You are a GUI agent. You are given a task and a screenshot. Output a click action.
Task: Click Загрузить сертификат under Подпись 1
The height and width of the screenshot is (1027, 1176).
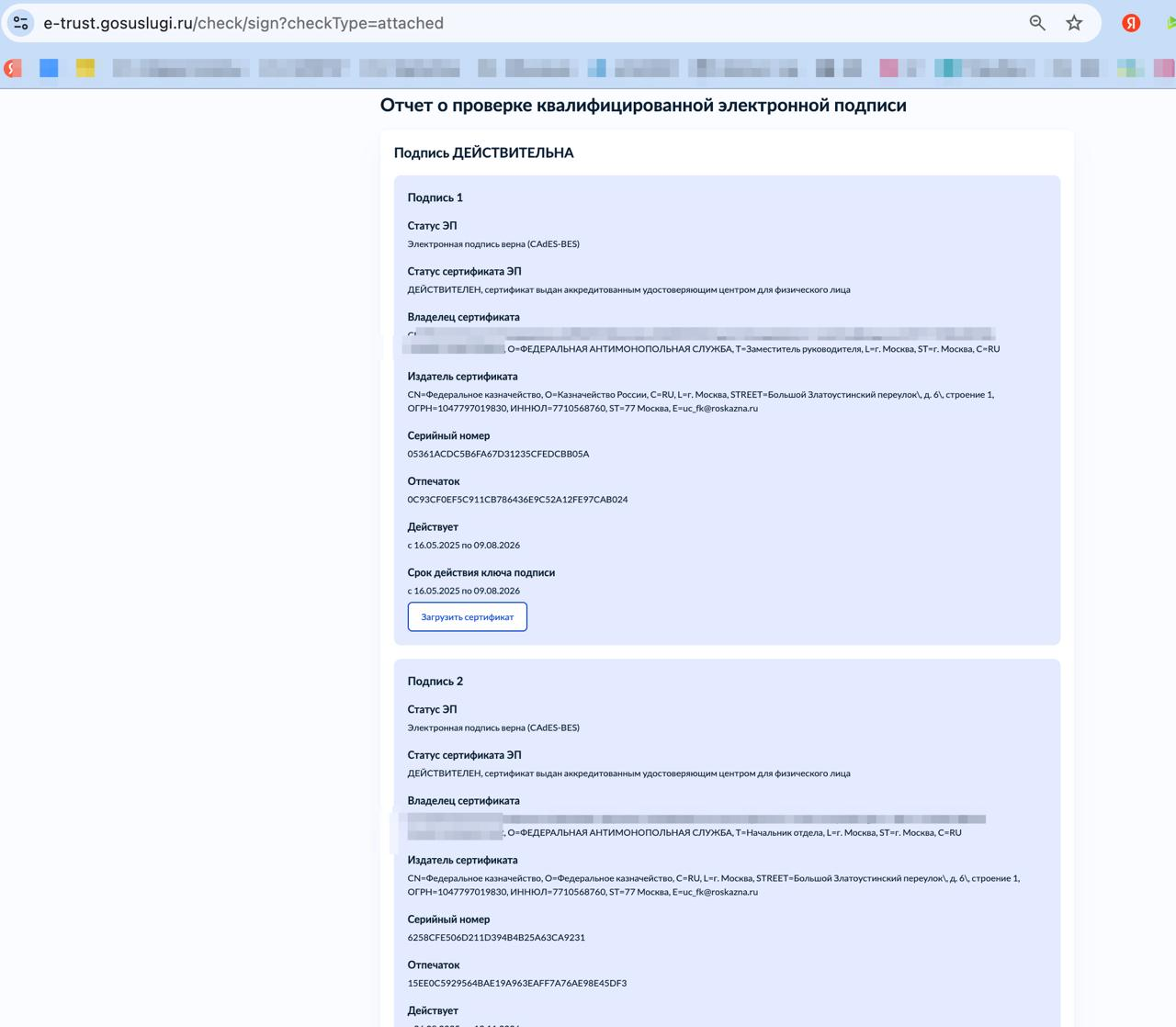(467, 616)
